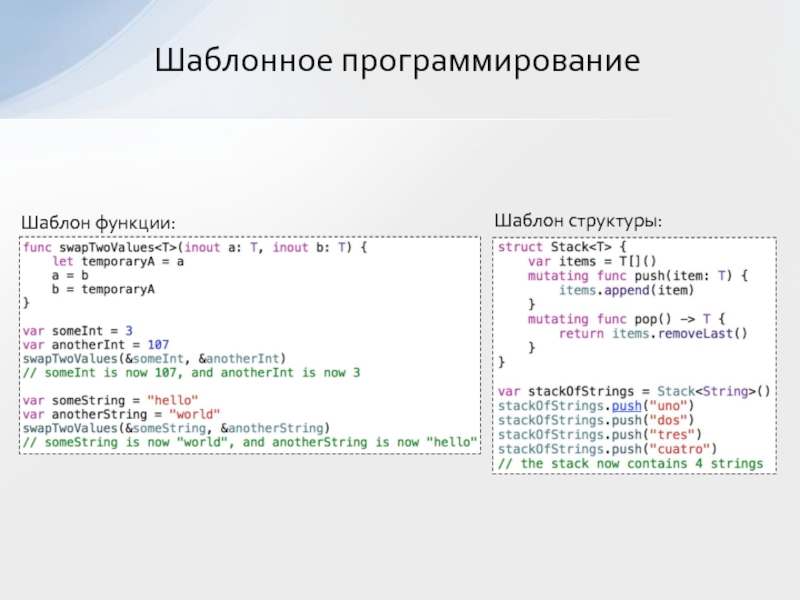Viewport: 800px width, 600px height.
Task: Click the line "let temporaryA = a"
Action: click(118, 262)
